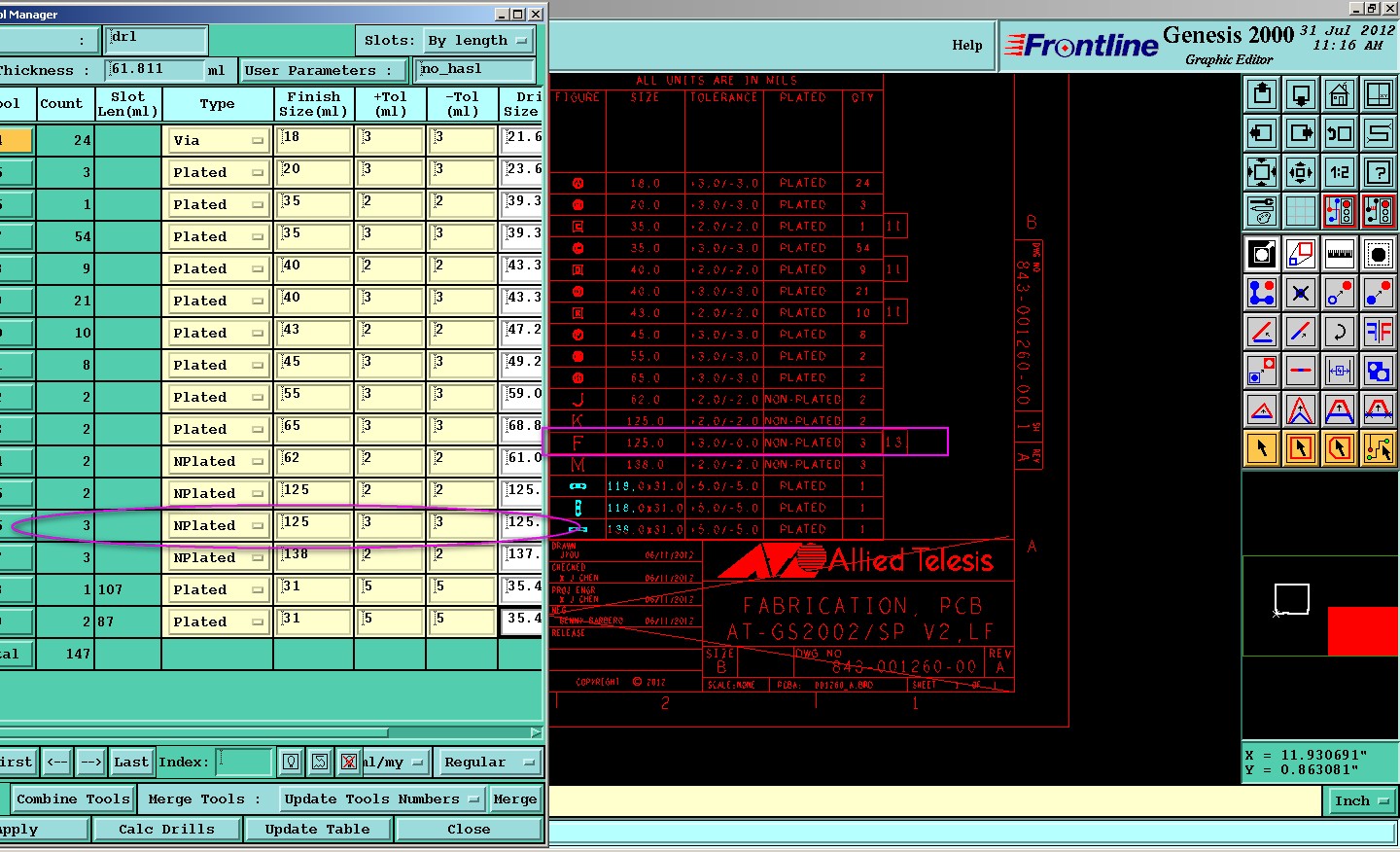Click the zoom out shrink-arrows icon

pyautogui.click(x=1301, y=172)
